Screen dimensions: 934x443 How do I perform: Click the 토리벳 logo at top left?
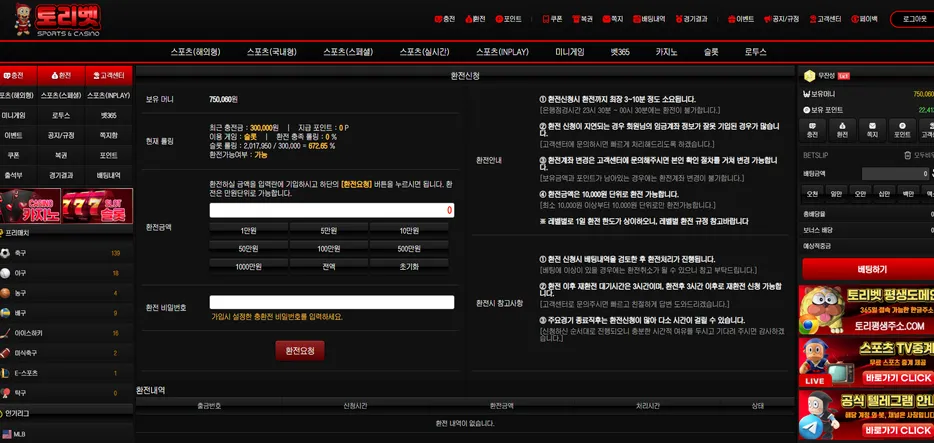58,20
